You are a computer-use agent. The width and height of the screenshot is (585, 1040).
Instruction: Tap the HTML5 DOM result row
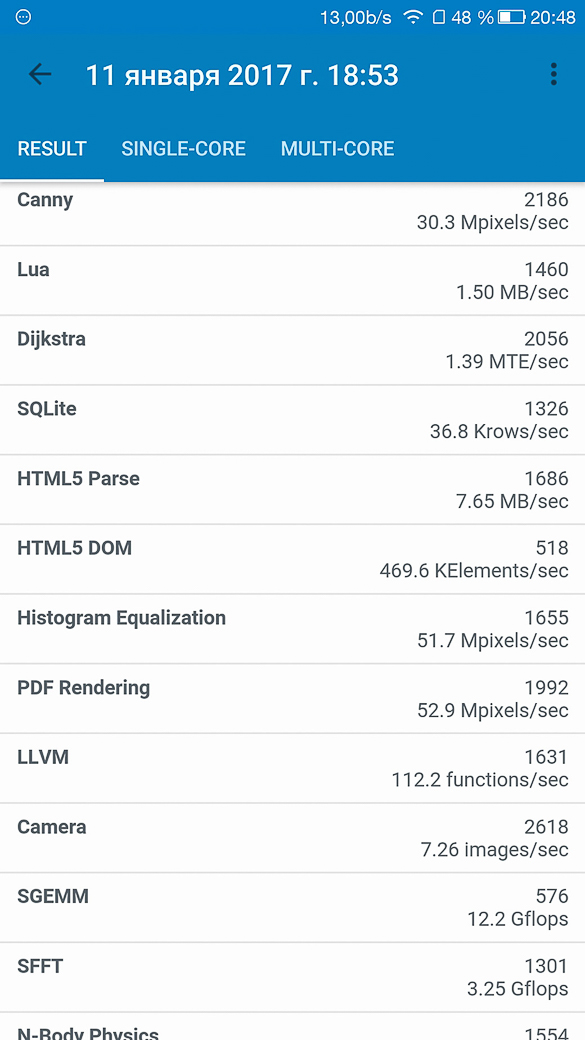click(x=292, y=559)
